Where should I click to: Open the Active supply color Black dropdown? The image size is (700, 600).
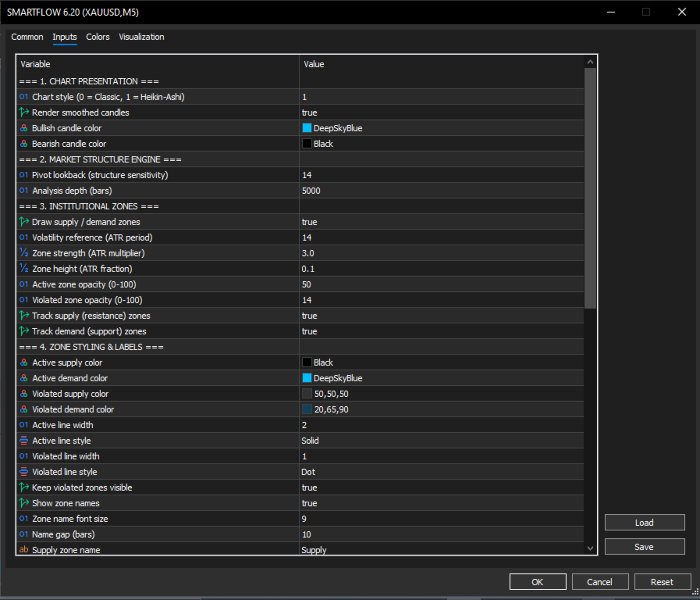(441, 362)
